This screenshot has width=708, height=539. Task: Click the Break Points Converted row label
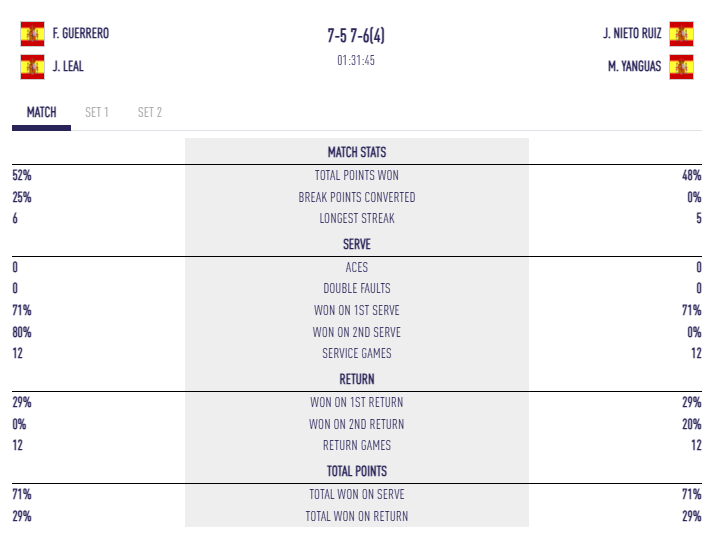pyautogui.click(x=357, y=197)
